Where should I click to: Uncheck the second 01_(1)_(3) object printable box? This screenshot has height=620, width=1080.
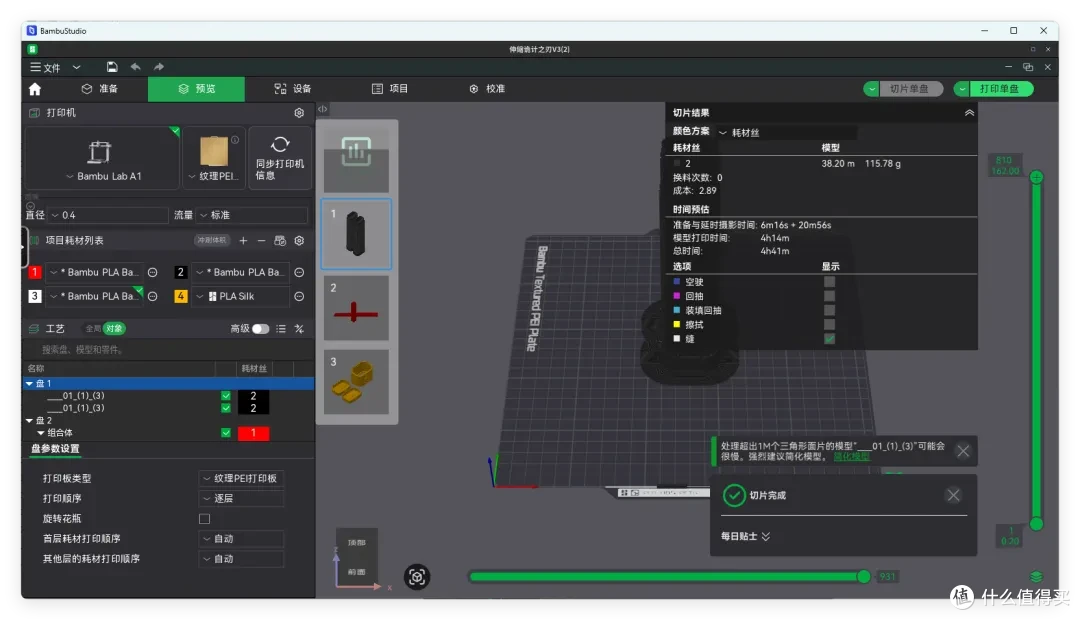tap(225, 409)
